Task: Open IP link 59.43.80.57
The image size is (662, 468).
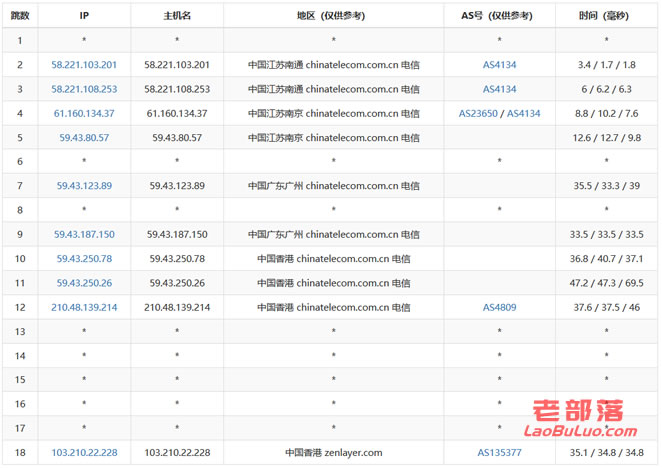Action: coord(84,138)
